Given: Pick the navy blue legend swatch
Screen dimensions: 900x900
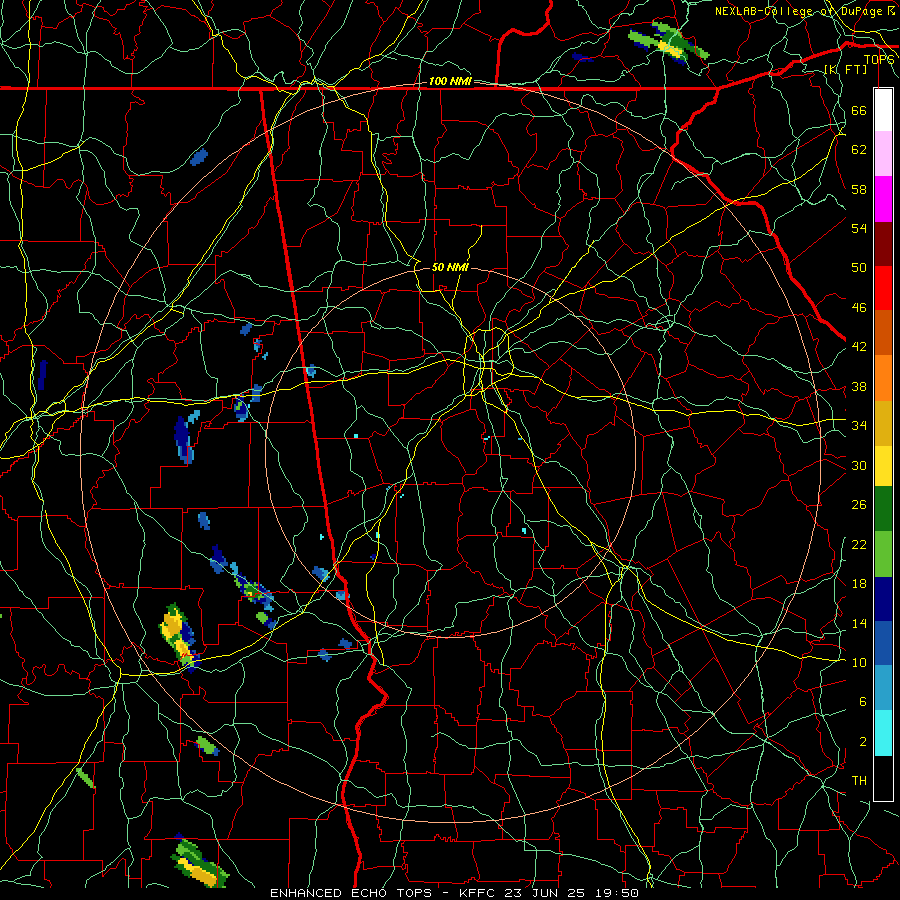Looking at the screenshot, I should click(x=883, y=599).
